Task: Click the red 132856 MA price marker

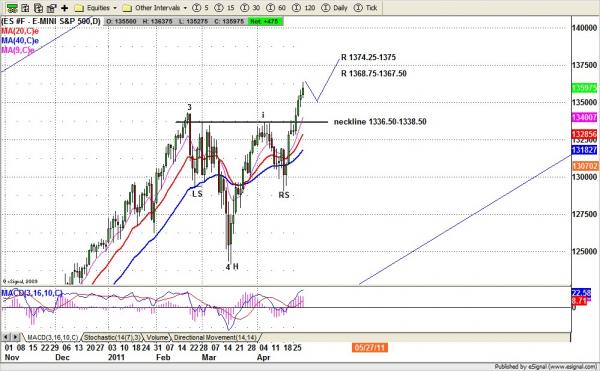Action: click(x=584, y=134)
